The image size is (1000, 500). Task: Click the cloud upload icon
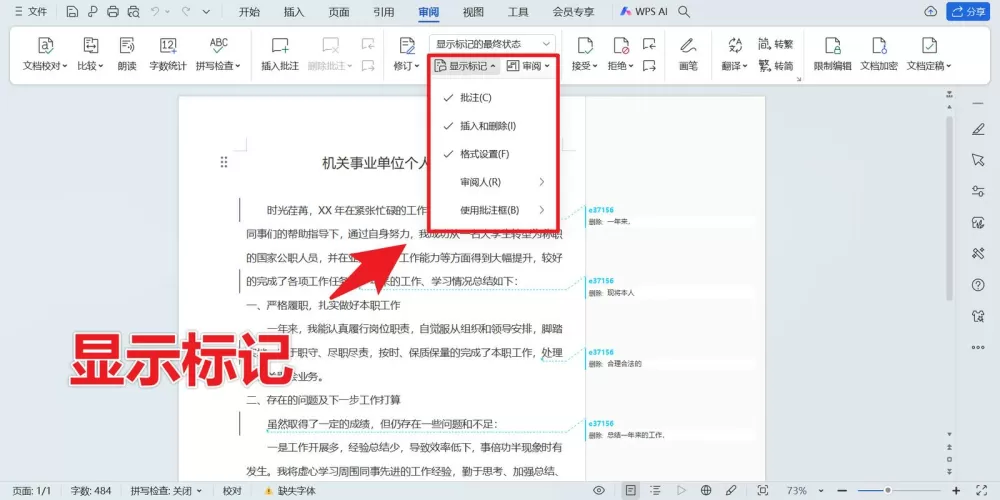(930, 11)
